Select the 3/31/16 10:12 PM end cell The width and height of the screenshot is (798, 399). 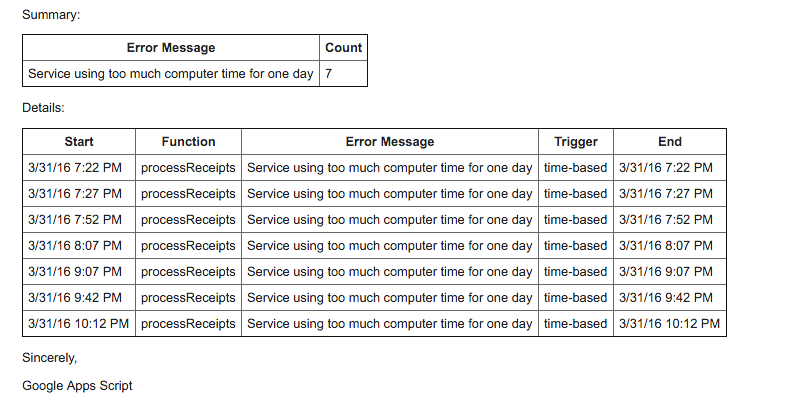click(x=669, y=324)
